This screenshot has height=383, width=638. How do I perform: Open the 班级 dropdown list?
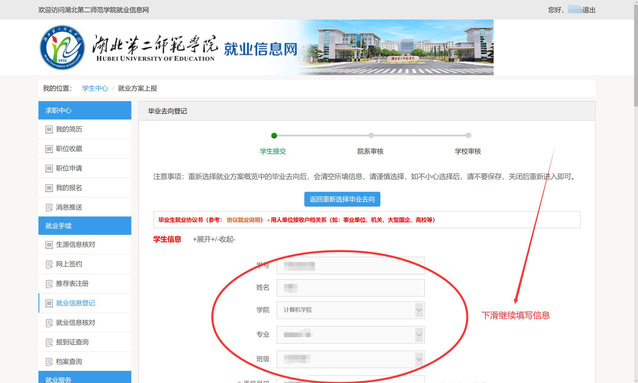click(x=350, y=359)
